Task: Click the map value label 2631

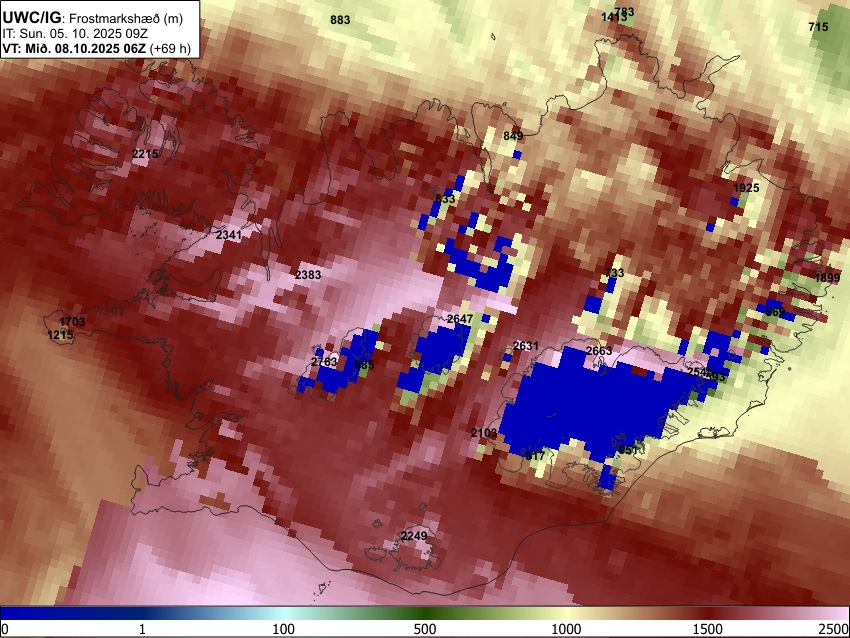Action: coord(526,346)
